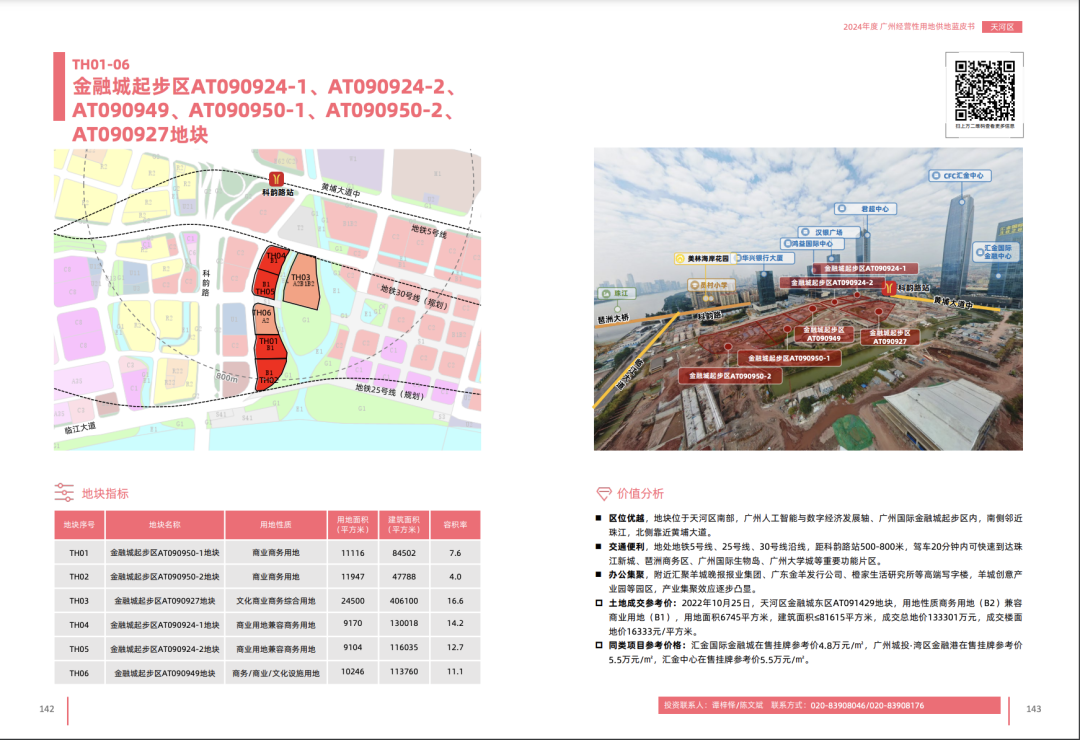Click the 金融城起步区AT090950-2 photo label

[x=729, y=376]
